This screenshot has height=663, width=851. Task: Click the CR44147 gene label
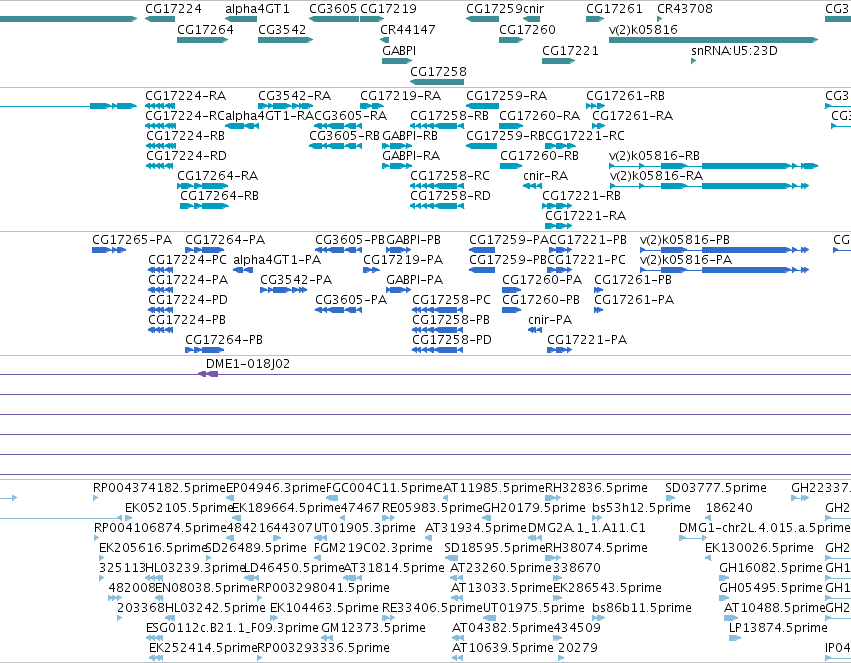[408, 29]
